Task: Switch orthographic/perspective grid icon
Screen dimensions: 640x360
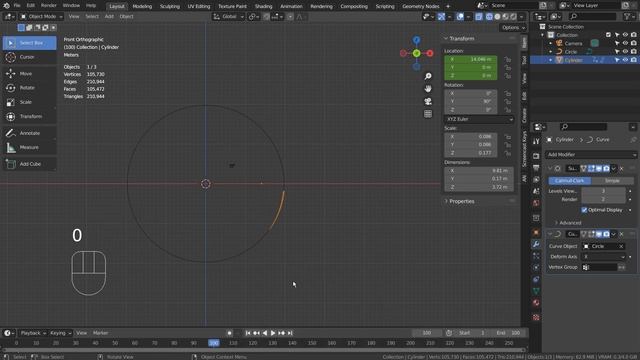Action: tap(428, 114)
